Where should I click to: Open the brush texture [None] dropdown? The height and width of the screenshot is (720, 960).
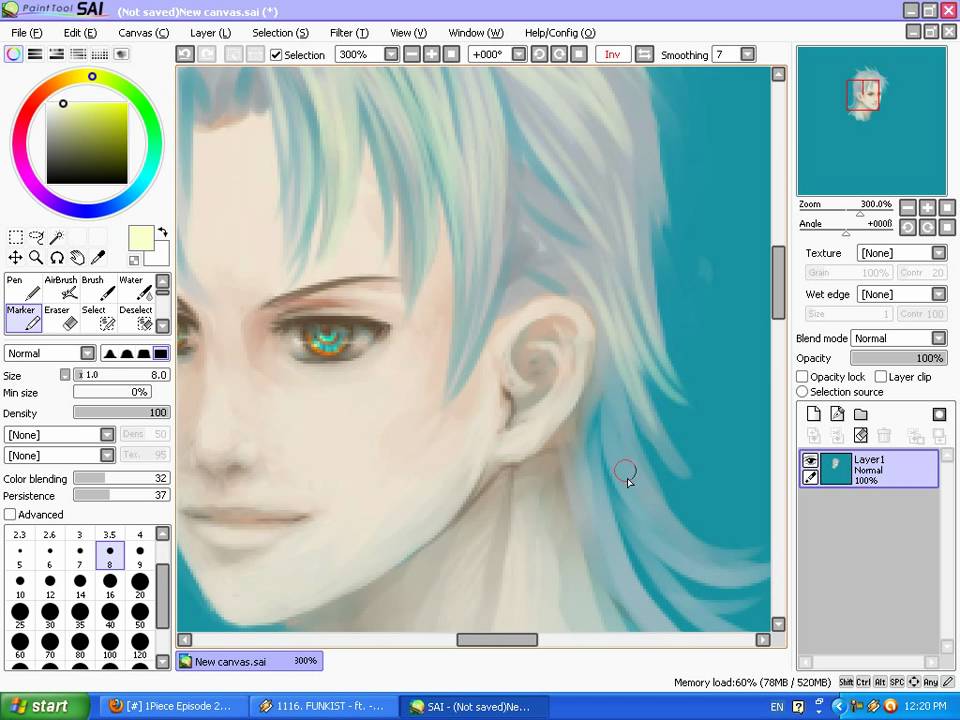(x=107, y=456)
